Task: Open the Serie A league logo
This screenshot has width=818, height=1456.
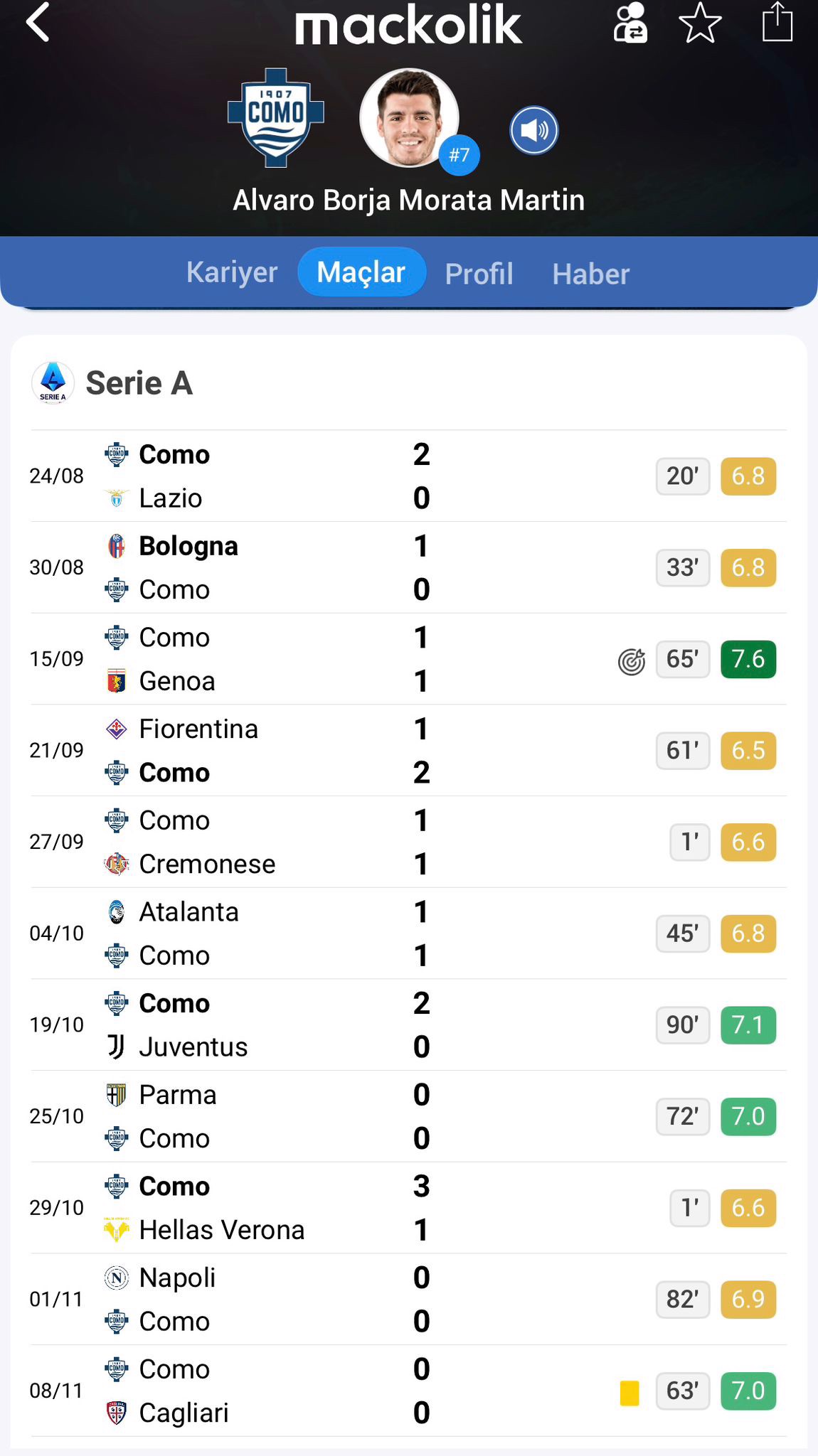Action: tap(53, 382)
